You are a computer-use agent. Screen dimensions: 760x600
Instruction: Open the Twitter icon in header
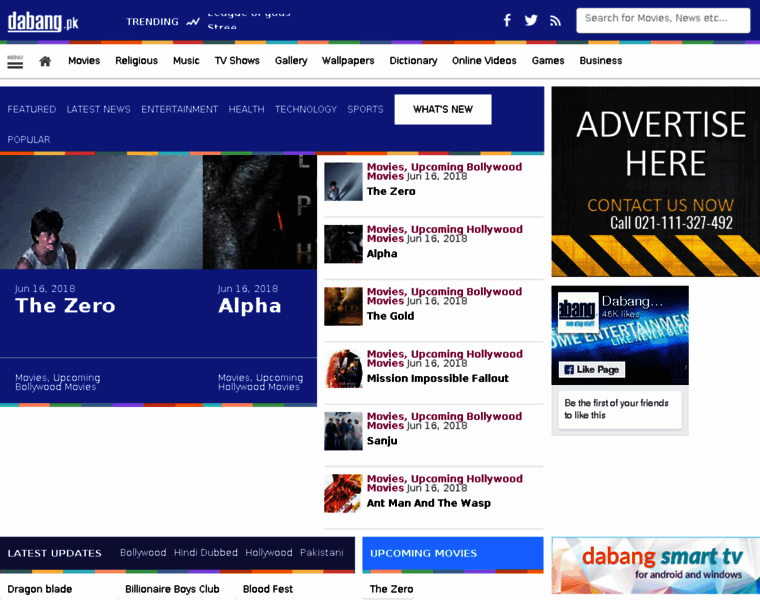coord(531,20)
